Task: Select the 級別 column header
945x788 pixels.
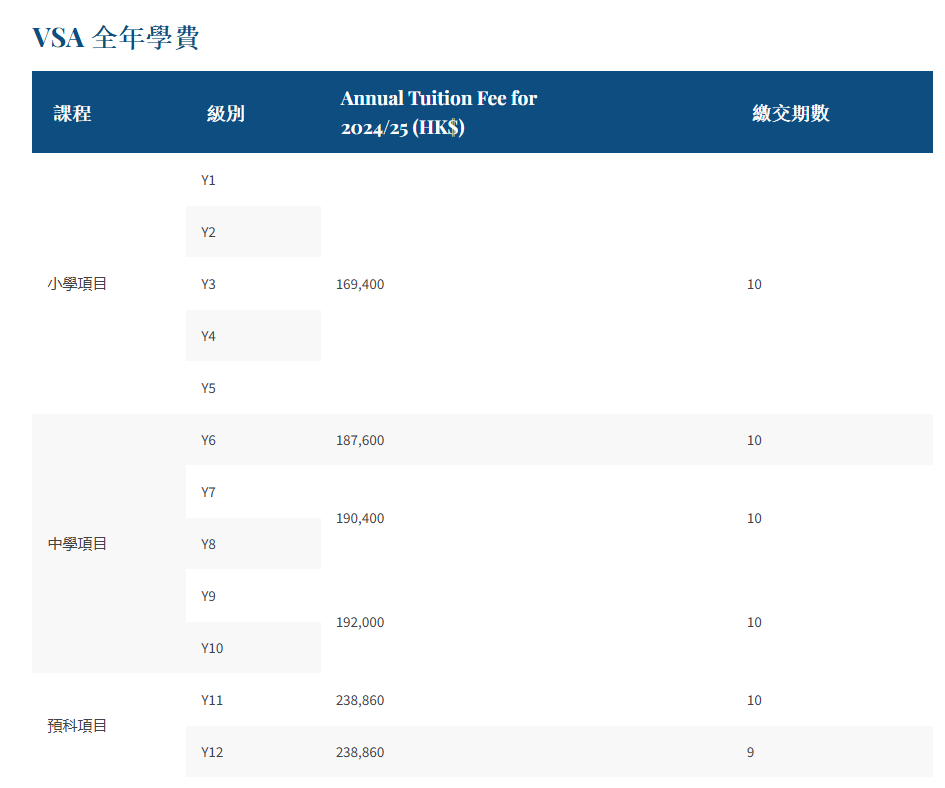Action: tap(225, 113)
